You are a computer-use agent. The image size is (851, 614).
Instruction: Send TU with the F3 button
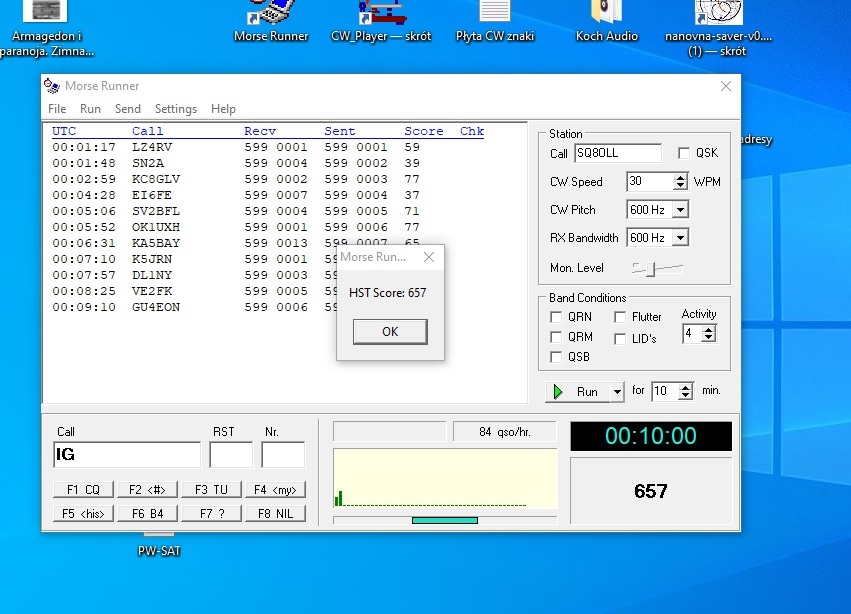211,490
